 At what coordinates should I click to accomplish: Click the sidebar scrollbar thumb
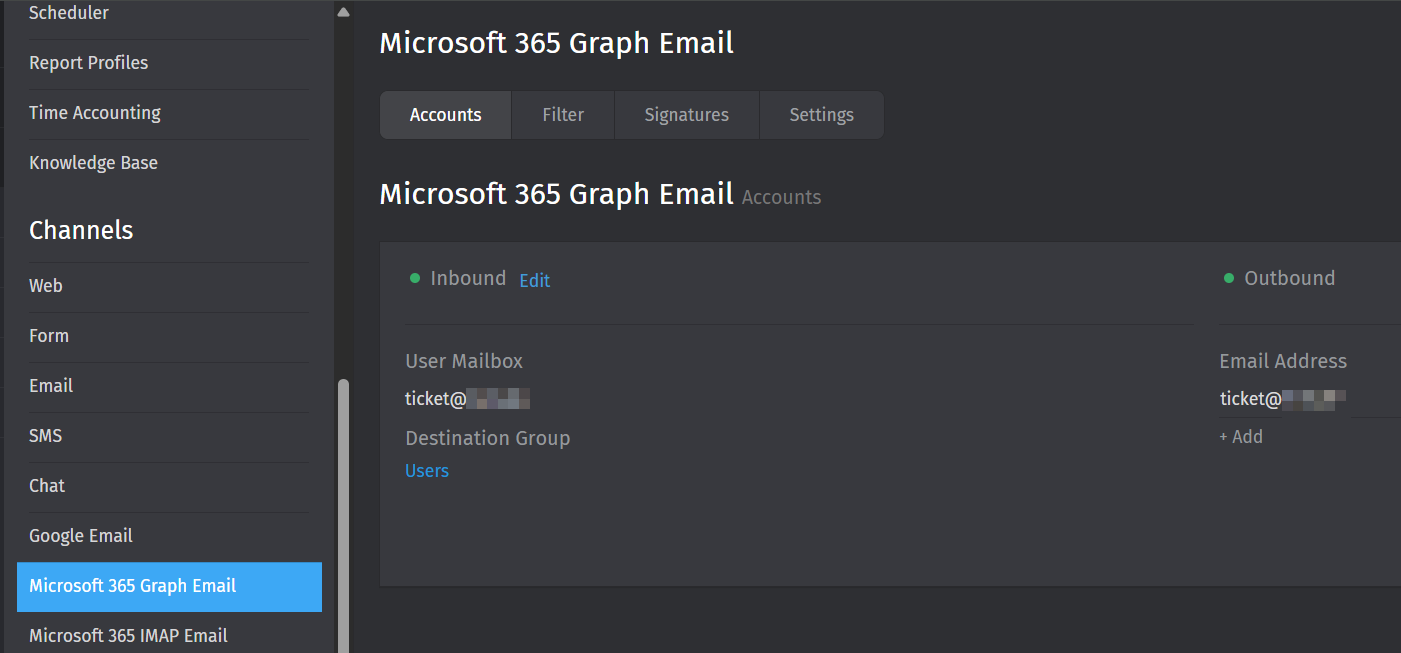[x=343, y=515]
